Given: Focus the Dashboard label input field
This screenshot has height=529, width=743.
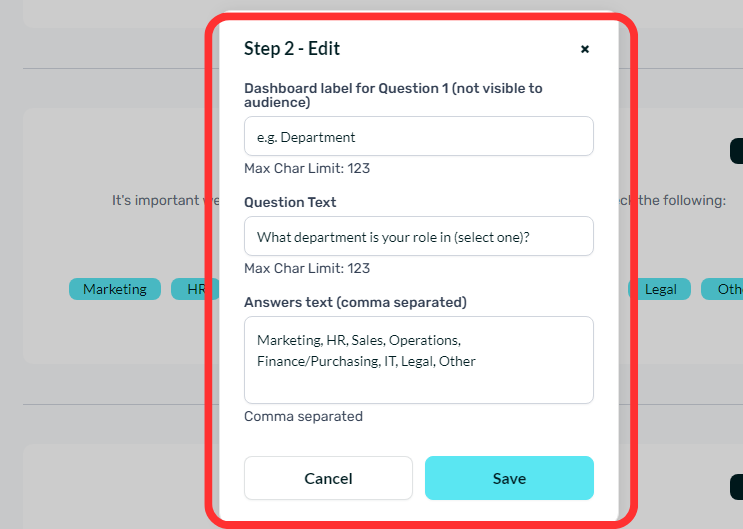Looking at the screenshot, I should (418, 136).
